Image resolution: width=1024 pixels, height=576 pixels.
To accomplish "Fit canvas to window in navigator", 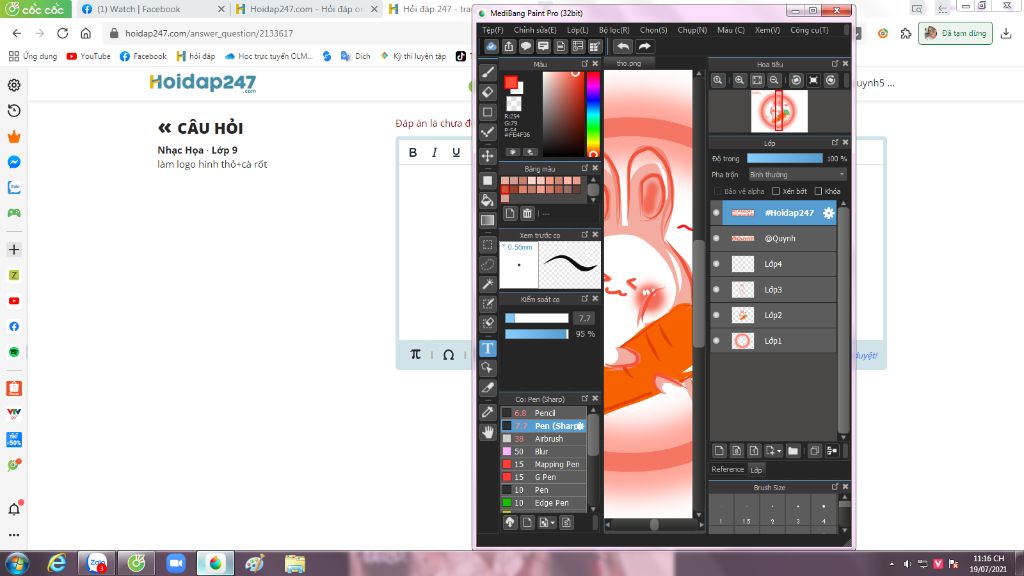I will point(757,80).
